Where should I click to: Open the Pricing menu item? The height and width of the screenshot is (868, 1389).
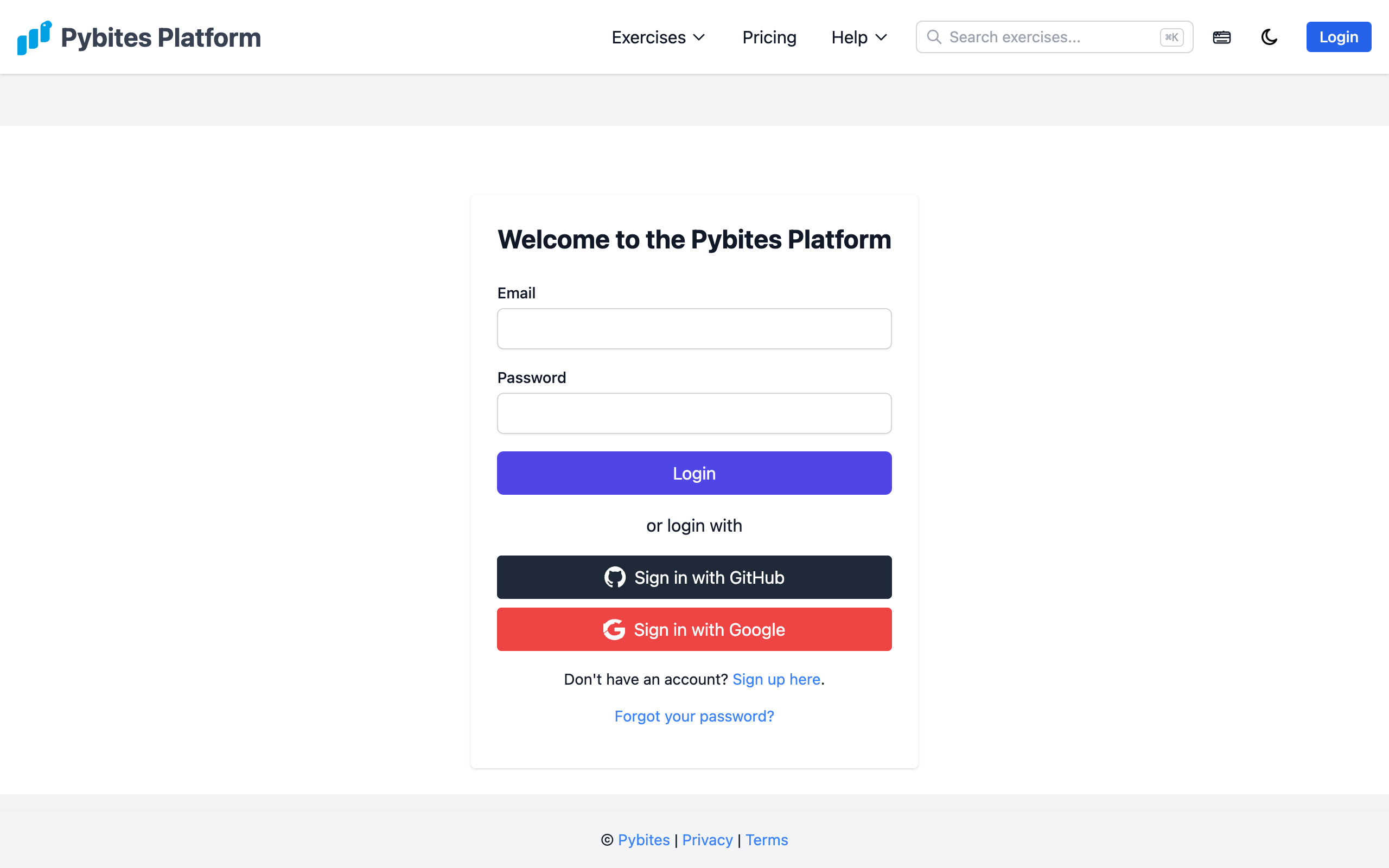tap(769, 37)
